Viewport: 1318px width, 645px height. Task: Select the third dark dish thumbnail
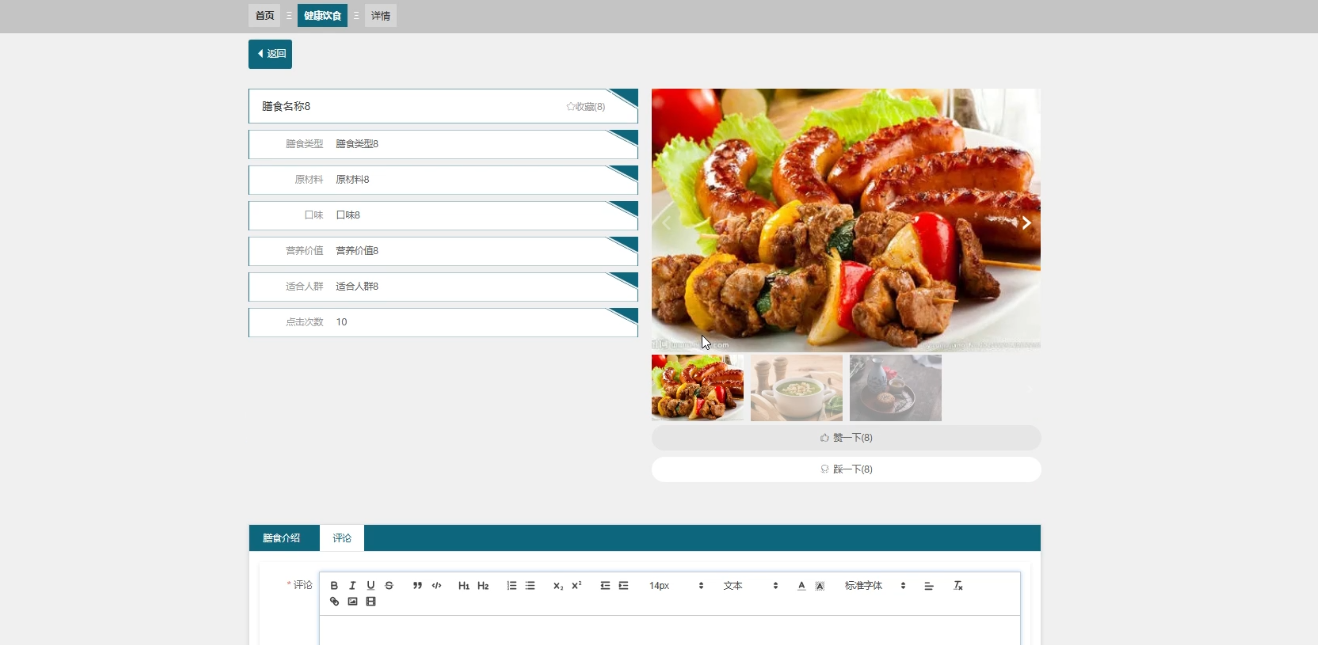click(x=896, y=388)
